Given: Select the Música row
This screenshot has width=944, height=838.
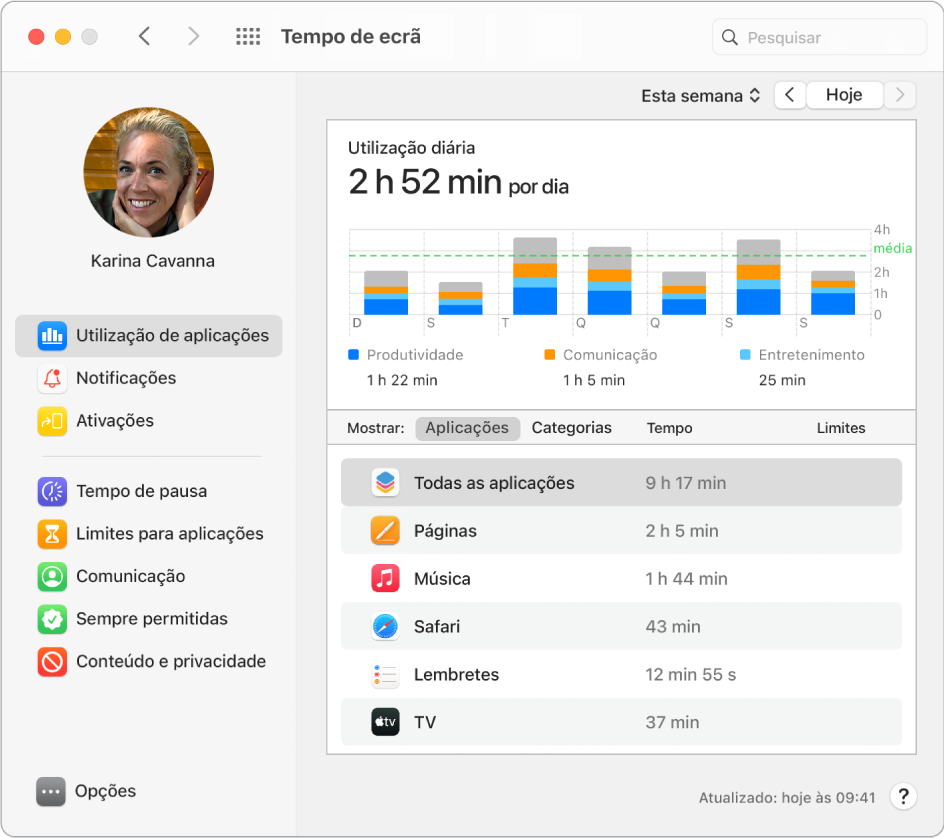Looking at the screenshot, I should (621, 579).
